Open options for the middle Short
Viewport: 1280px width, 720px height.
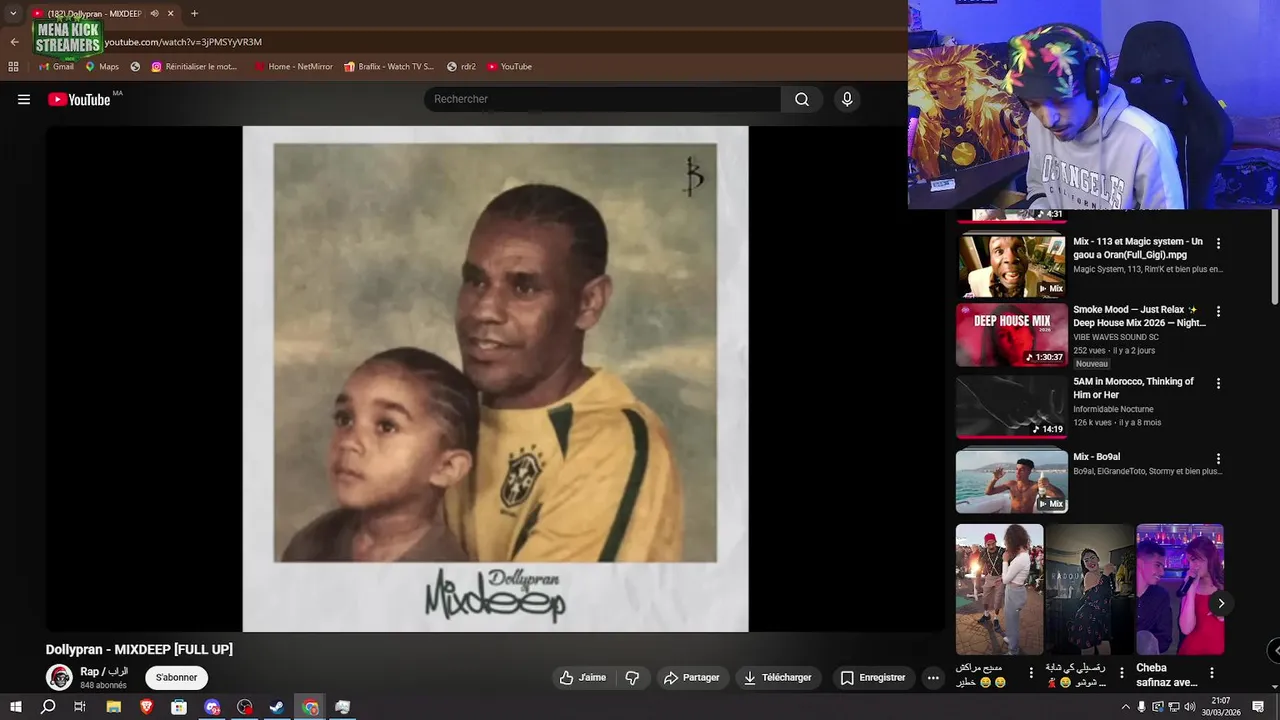point(1122,673)
